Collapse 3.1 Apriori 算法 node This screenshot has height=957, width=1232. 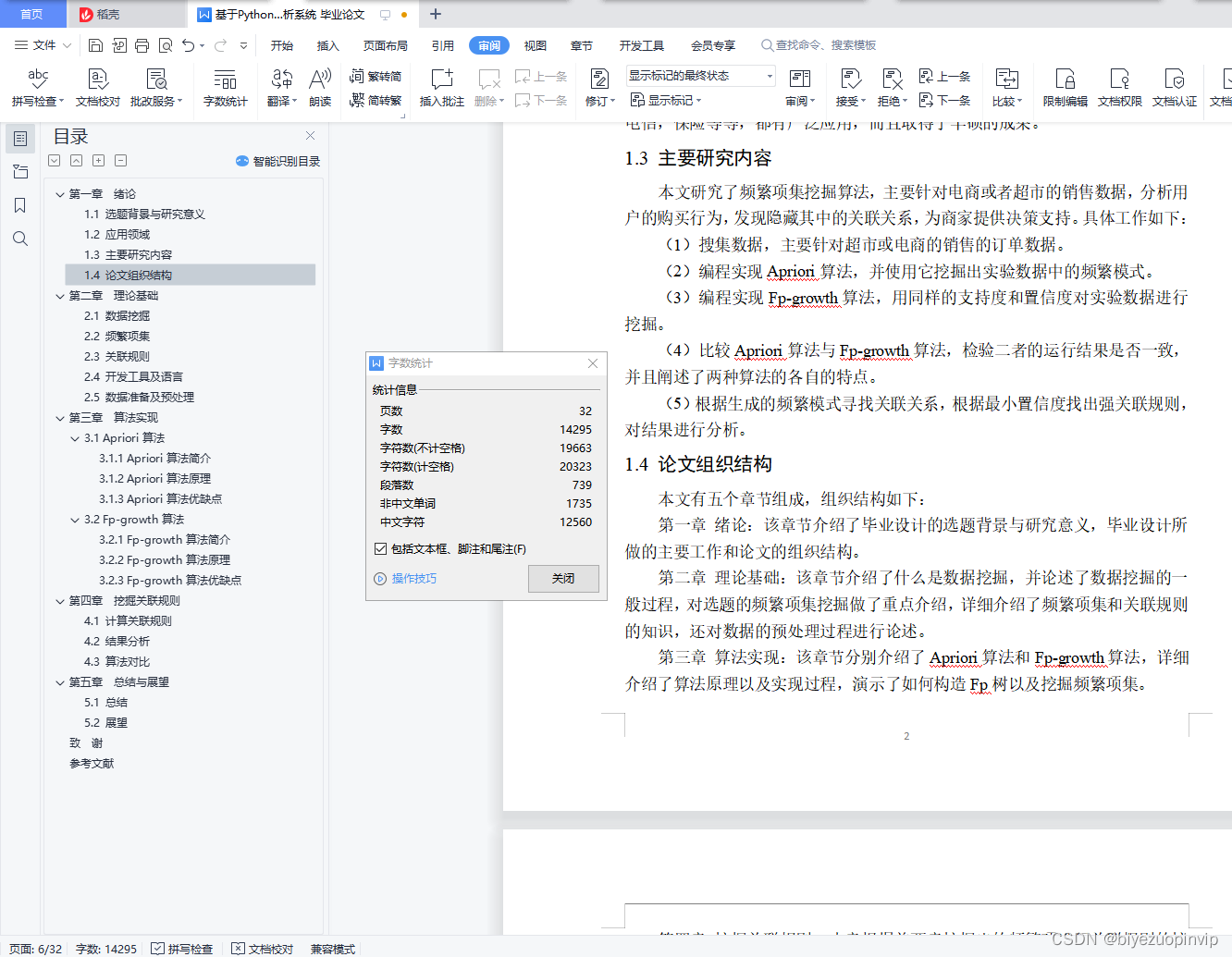(x=75, y=438)
